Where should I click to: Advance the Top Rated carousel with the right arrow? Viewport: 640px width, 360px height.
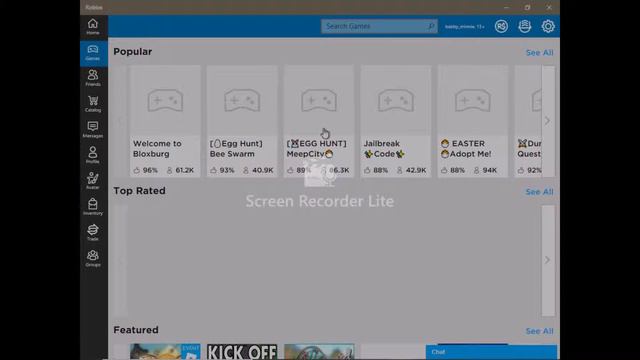(x=548, y=260)
